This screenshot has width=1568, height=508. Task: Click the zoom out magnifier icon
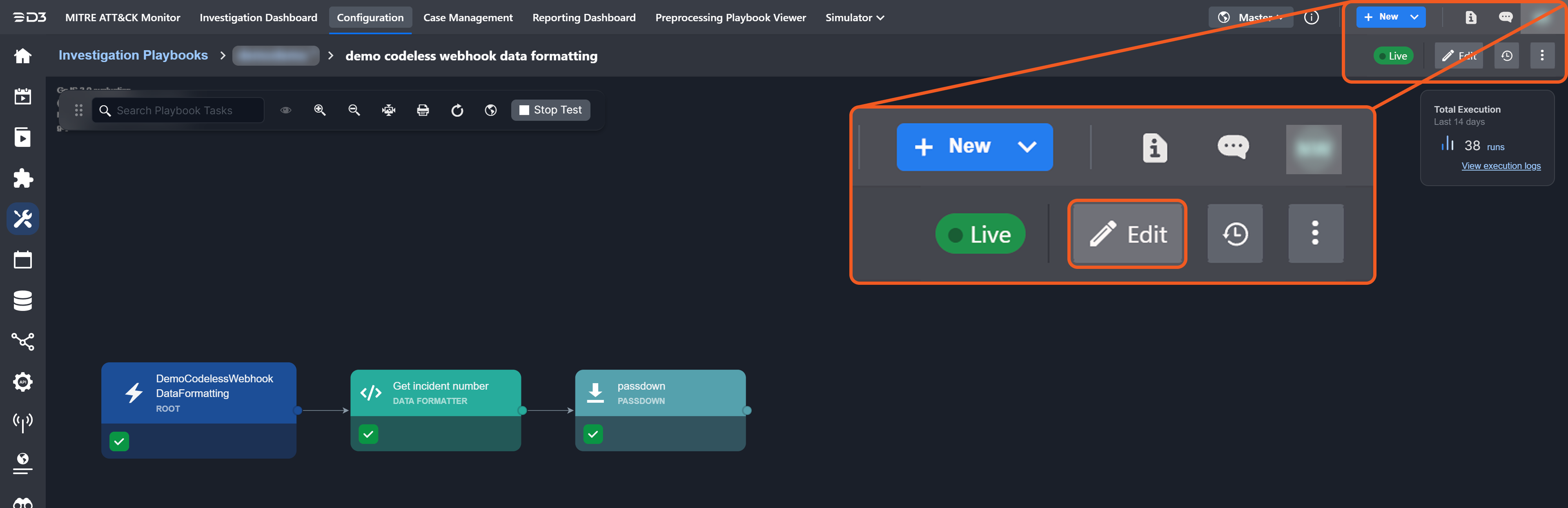[x=354, y=110]
